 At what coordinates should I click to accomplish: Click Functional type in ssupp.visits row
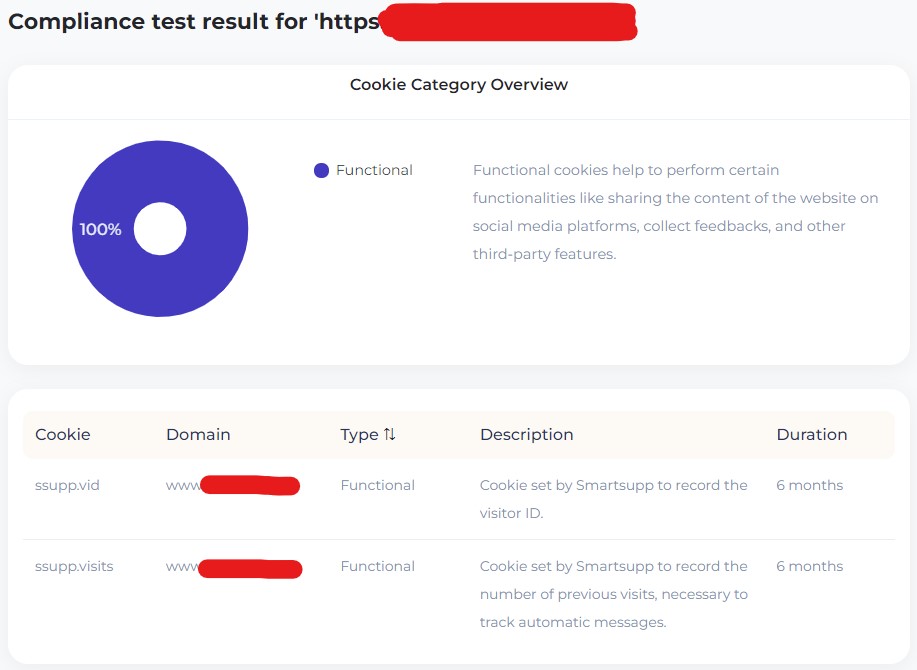(x=377, y=567)
